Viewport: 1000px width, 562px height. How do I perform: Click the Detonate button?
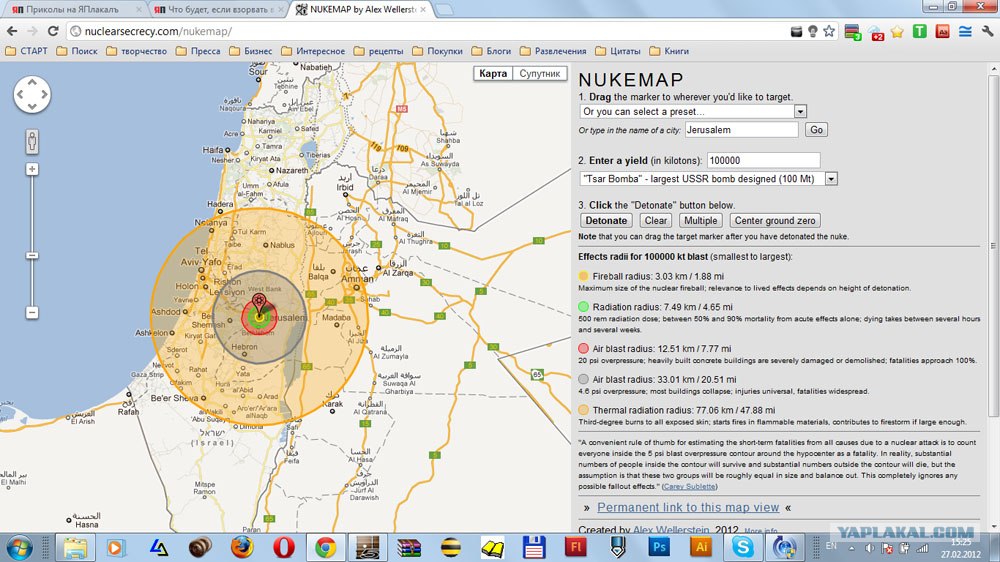[x=606, y=221]
